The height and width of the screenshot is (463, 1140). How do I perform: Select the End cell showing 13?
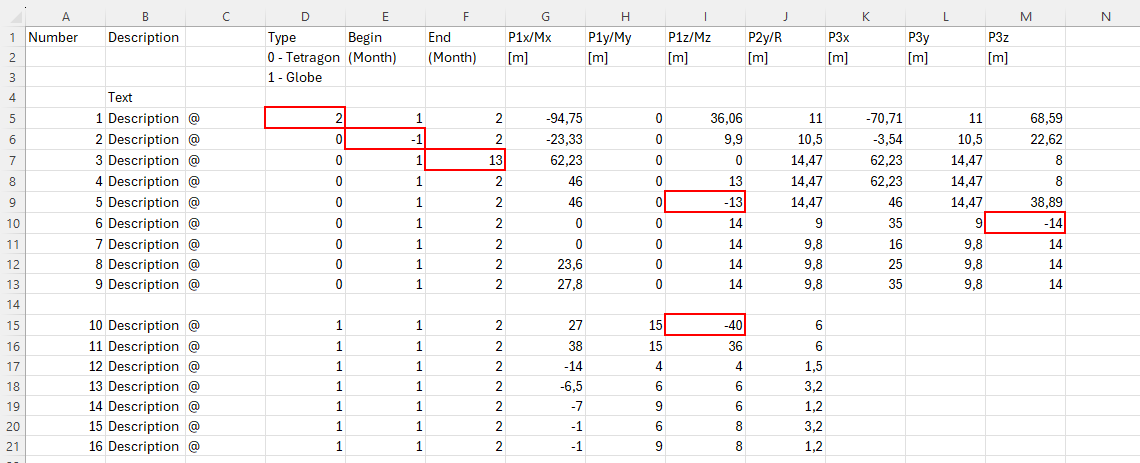coord(465,160)
